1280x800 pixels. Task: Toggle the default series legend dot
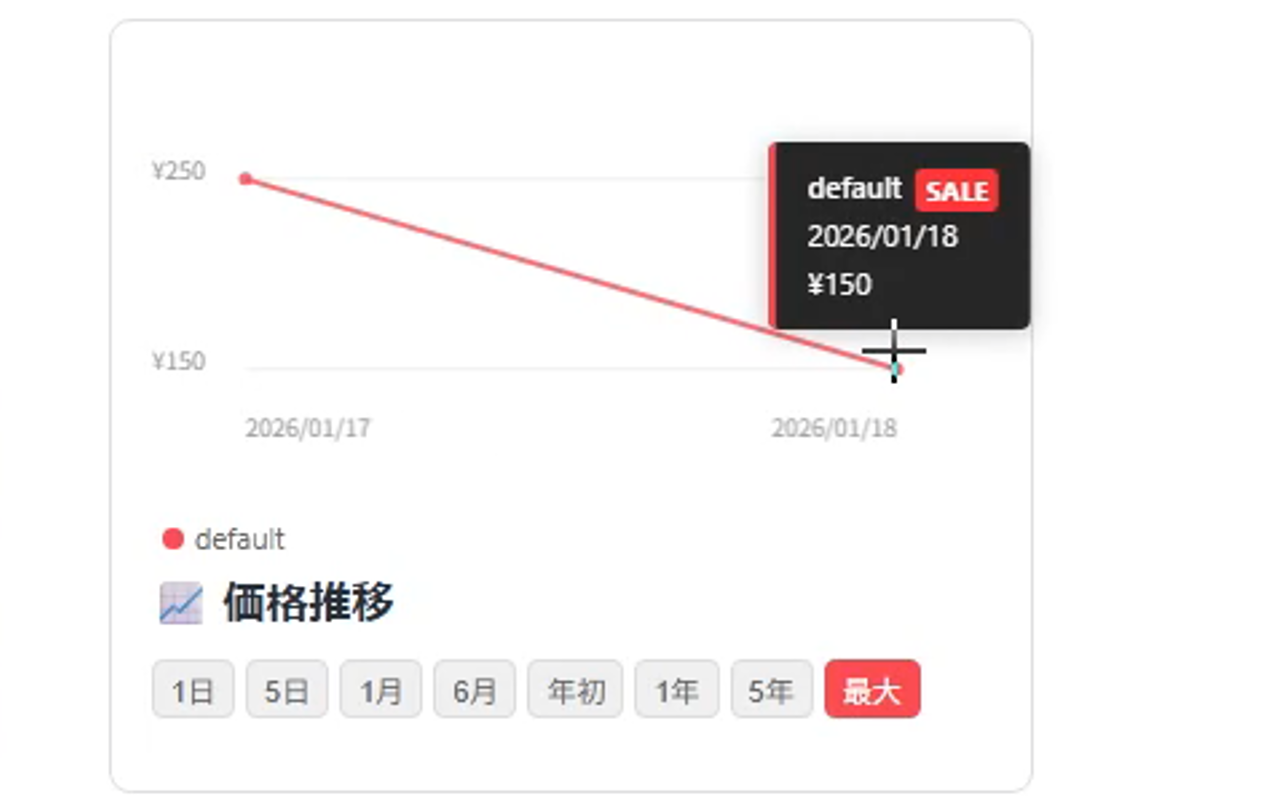click(172, 539)
